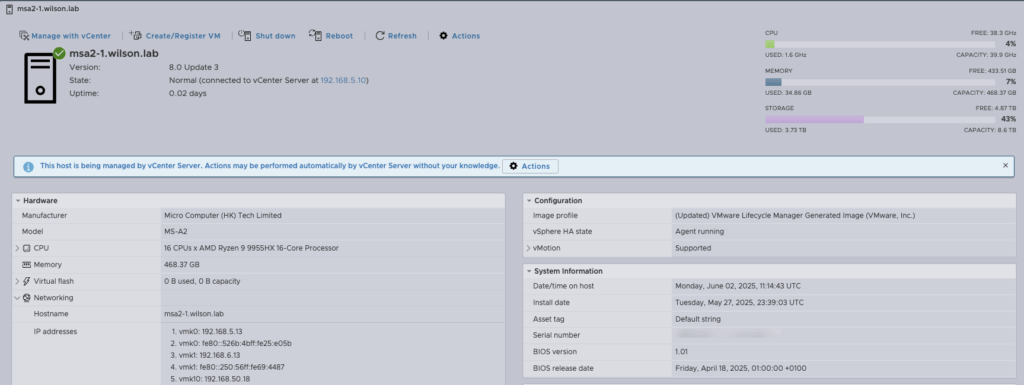Viewport: 1024px width, 385px height.
Task: Select manufacturer Micro Computer (HK) Tech Limited
Action: tap(223, 215)
